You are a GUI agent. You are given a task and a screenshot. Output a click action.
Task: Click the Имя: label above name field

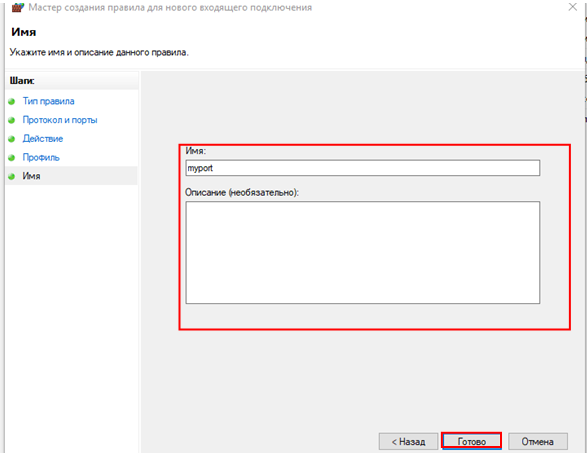click(195, 151)
